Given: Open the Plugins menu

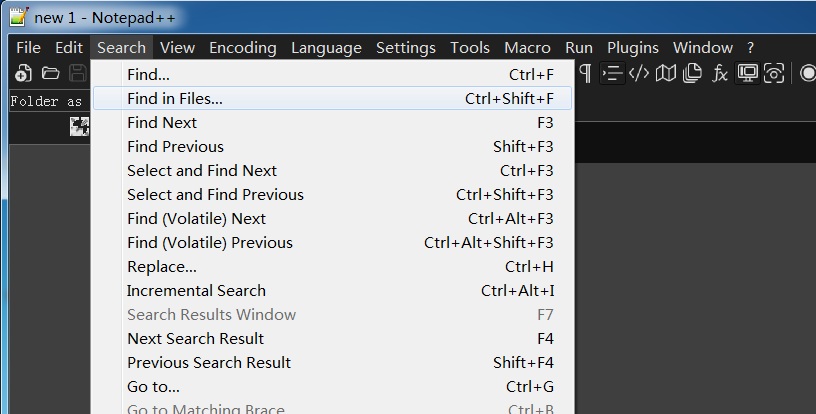Looking at the screenshot, I should pos(633,47).
